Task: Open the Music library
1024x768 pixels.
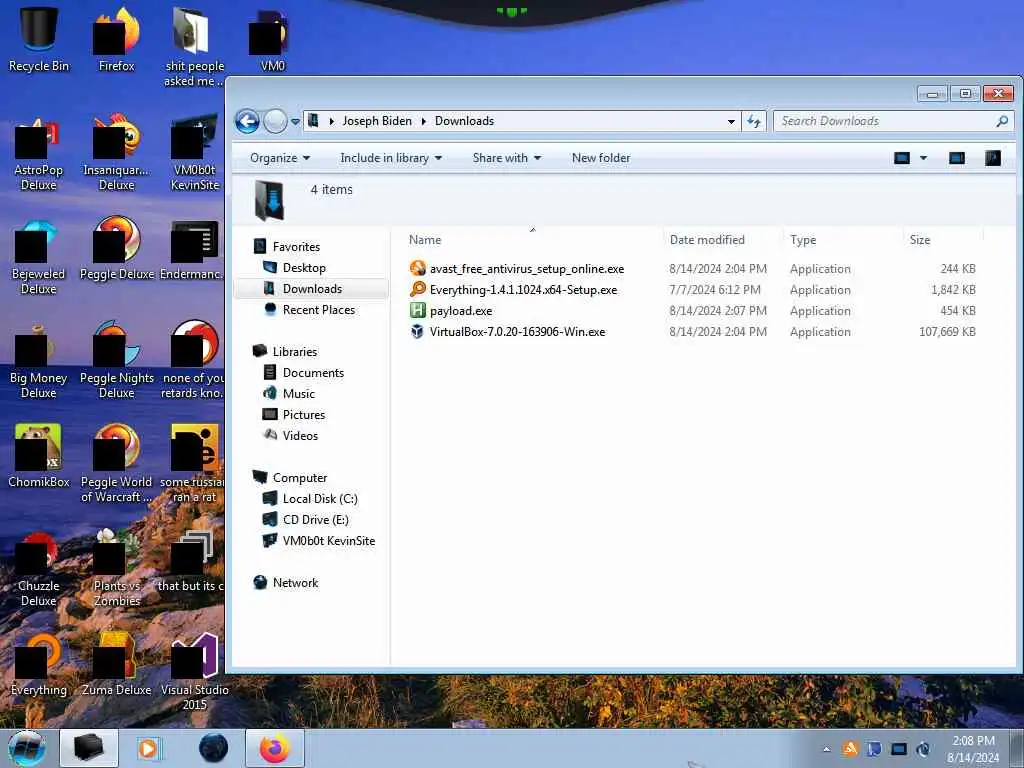Action: [x=298, y=393]
